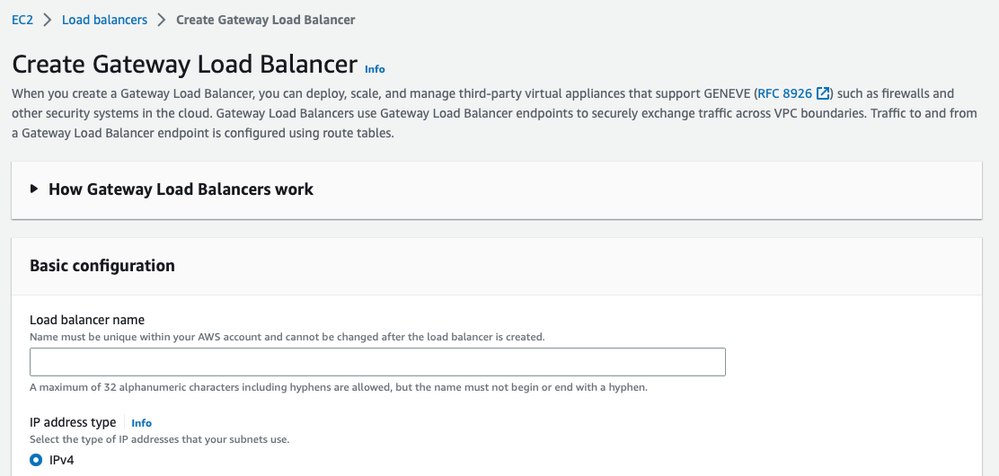Click the Create Gateway Load Balancer page heading
This screenshot has width=999, height=476.
[184, 64]
